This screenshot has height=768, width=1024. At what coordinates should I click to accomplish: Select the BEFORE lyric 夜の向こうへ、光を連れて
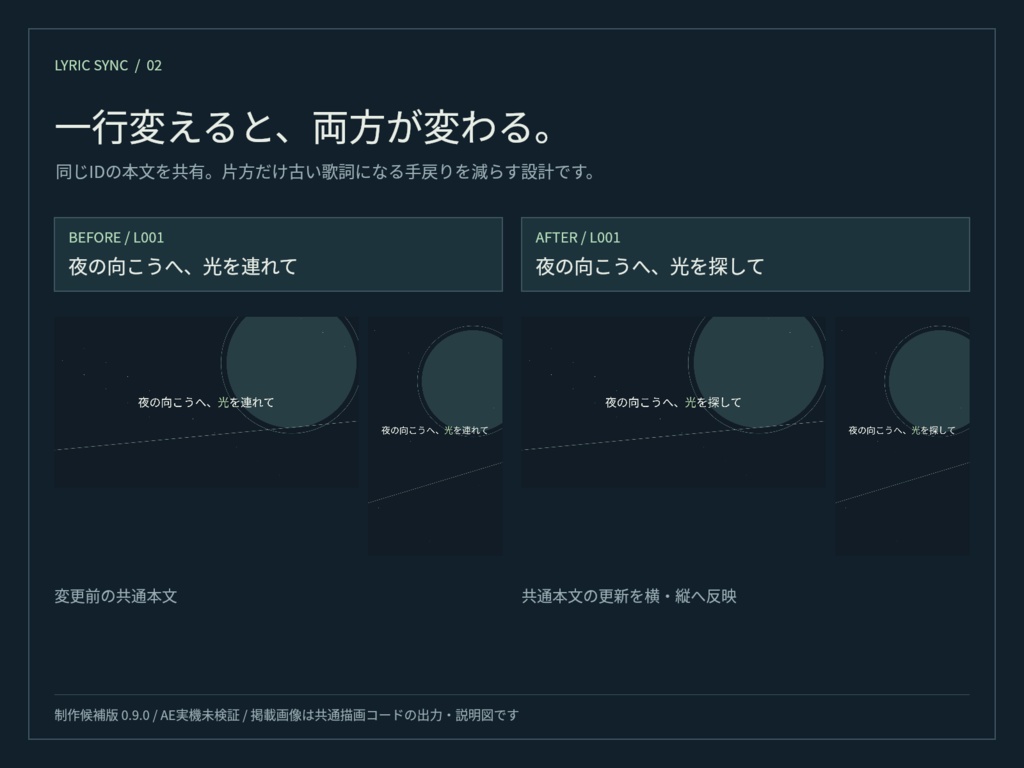[x=183, y=266]
